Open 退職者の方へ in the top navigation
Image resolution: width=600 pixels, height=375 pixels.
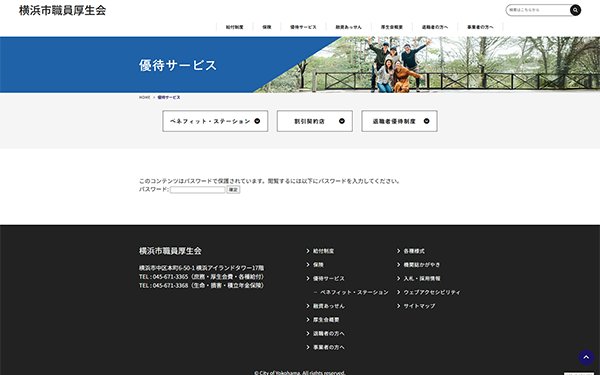pos(435,27)
